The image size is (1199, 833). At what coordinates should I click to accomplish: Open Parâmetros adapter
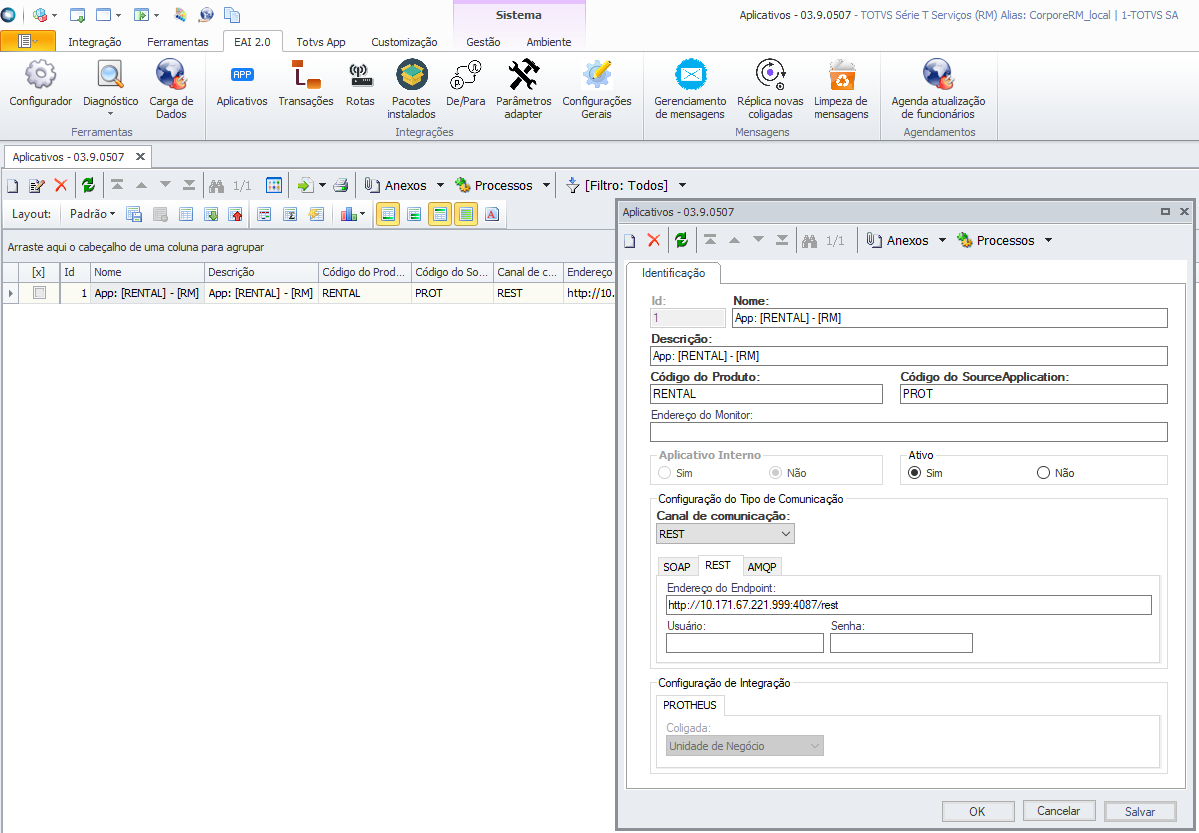(524, 89)
